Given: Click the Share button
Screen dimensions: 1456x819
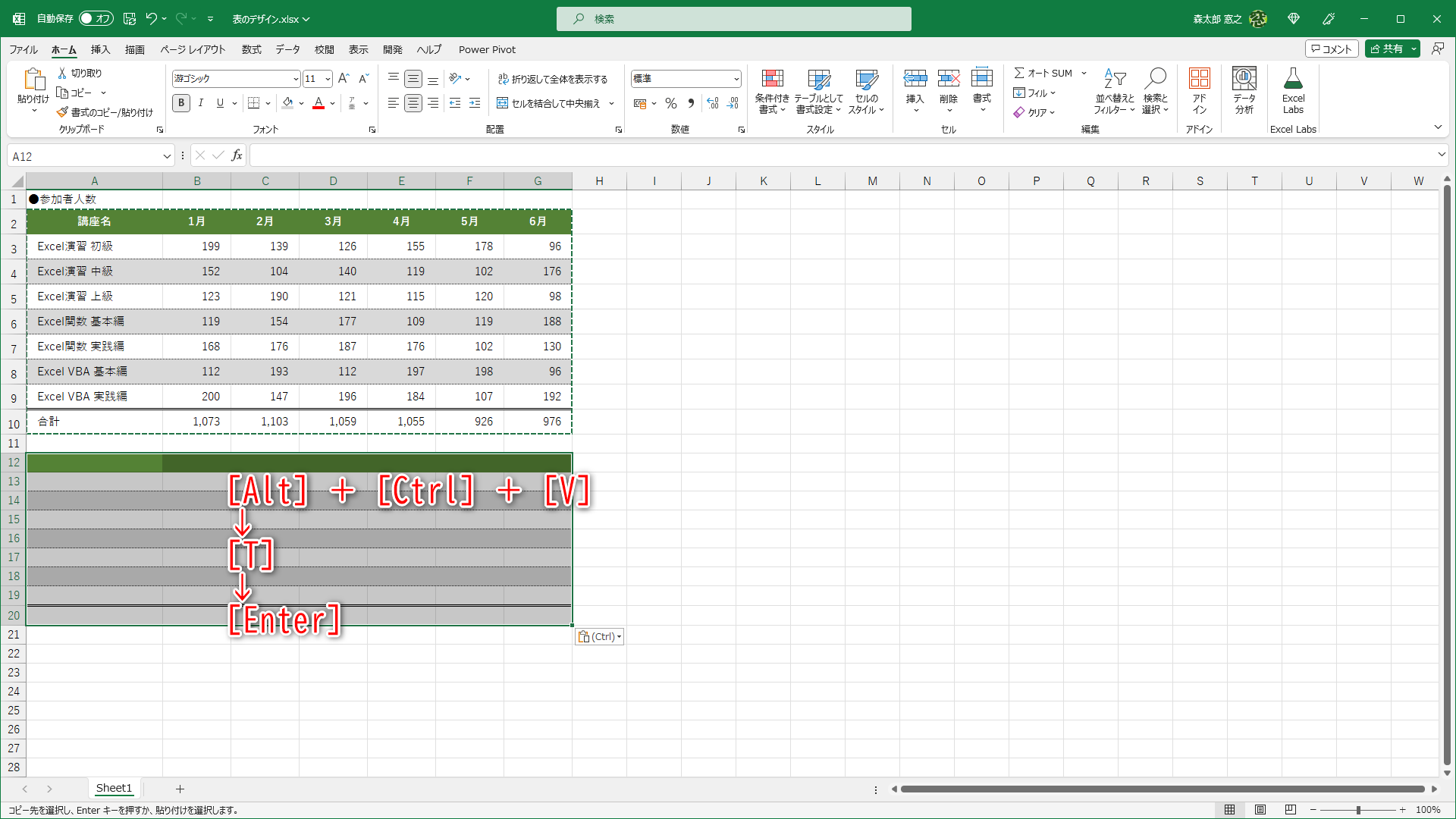Looking at the screenshot, I should pyautogui.click(x=1386, y=49).
